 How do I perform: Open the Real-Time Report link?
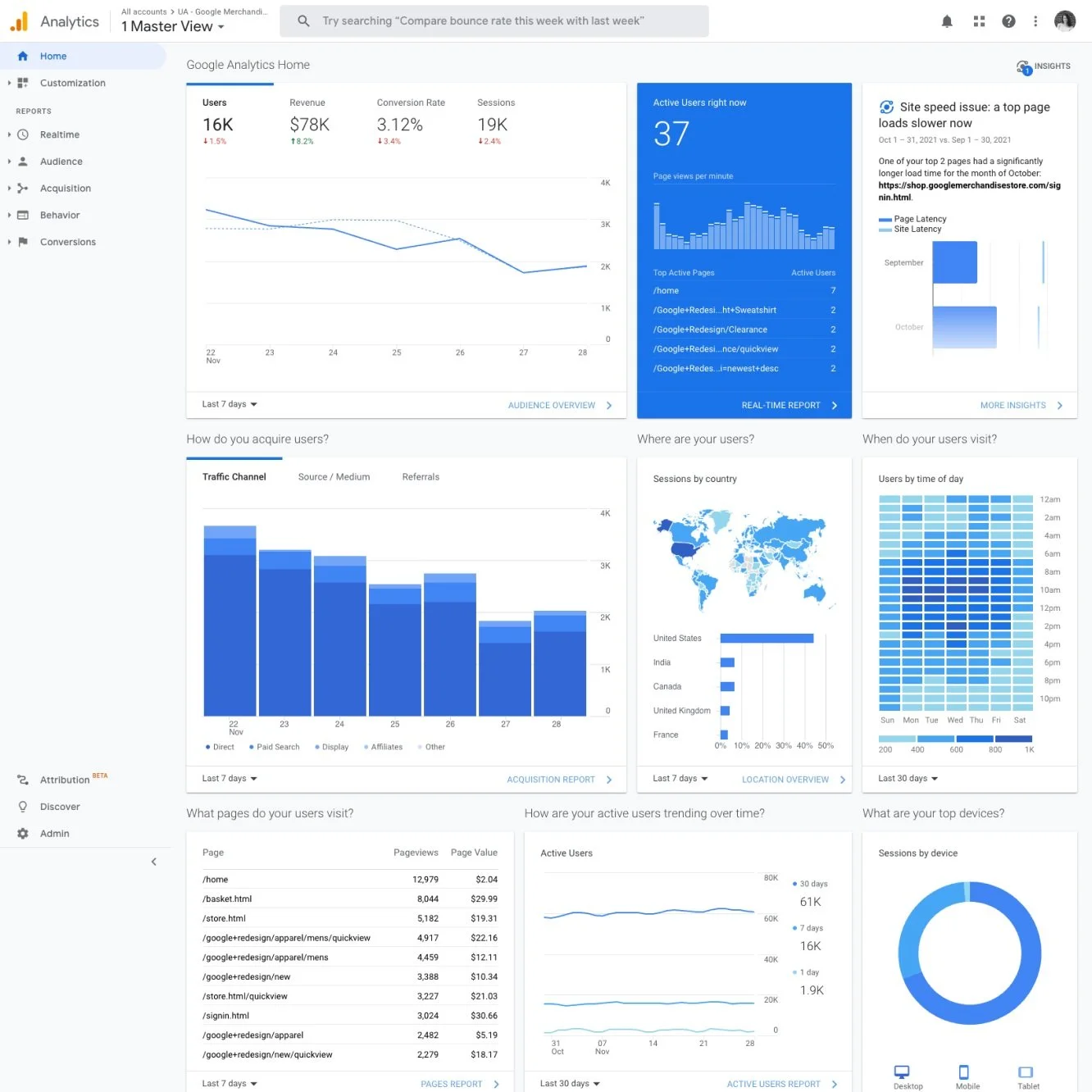tap(789, 406)
